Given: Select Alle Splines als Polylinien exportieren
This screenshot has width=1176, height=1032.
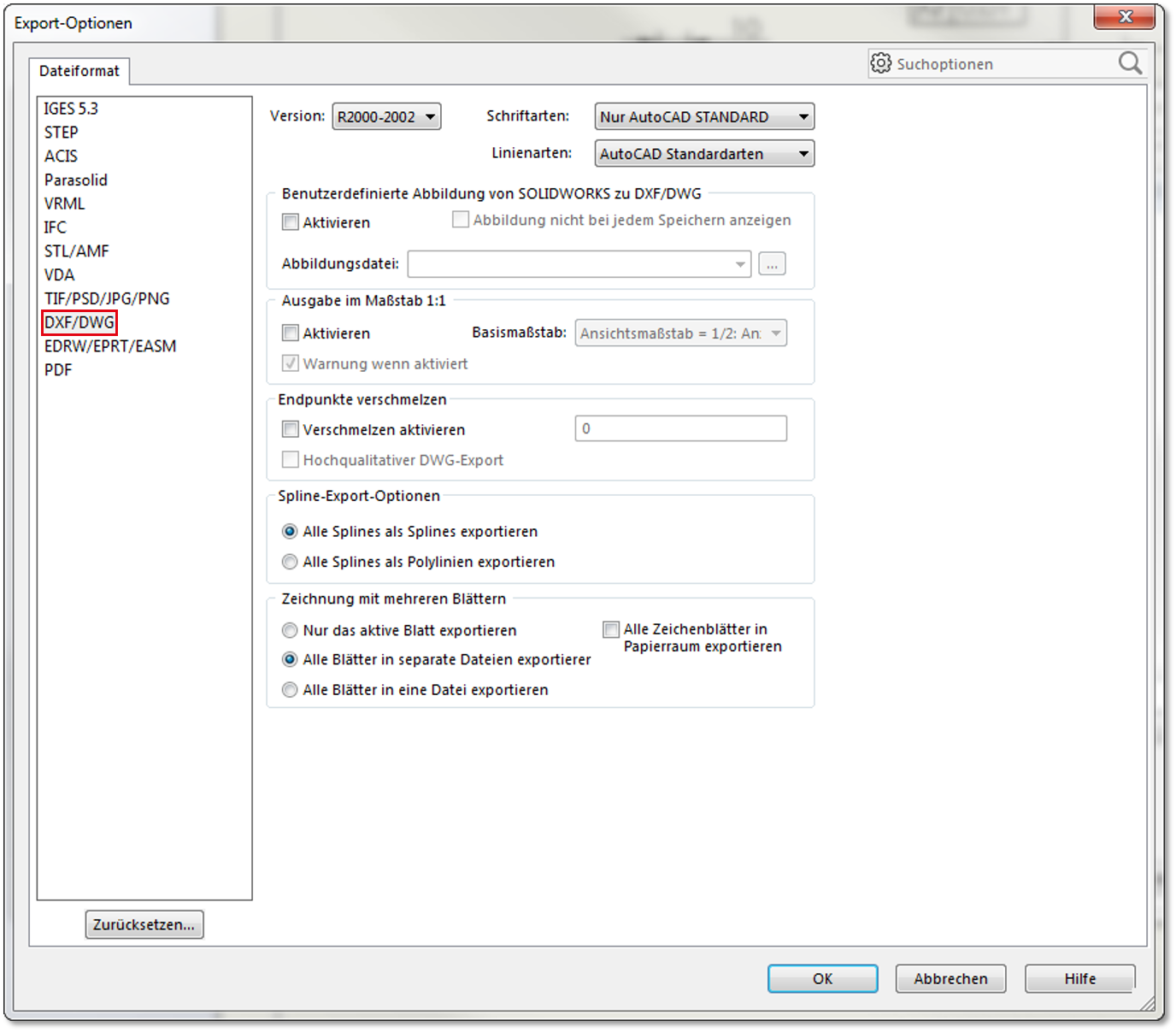Looking at the screenshot, I should (x=291, y=562).
